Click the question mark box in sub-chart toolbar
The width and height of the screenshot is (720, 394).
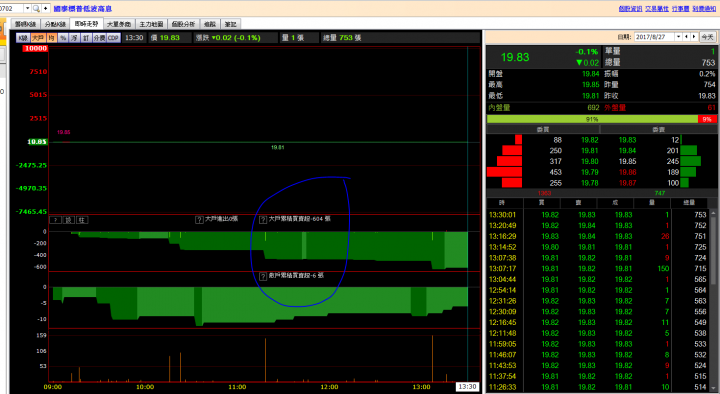tap(56, 220)
